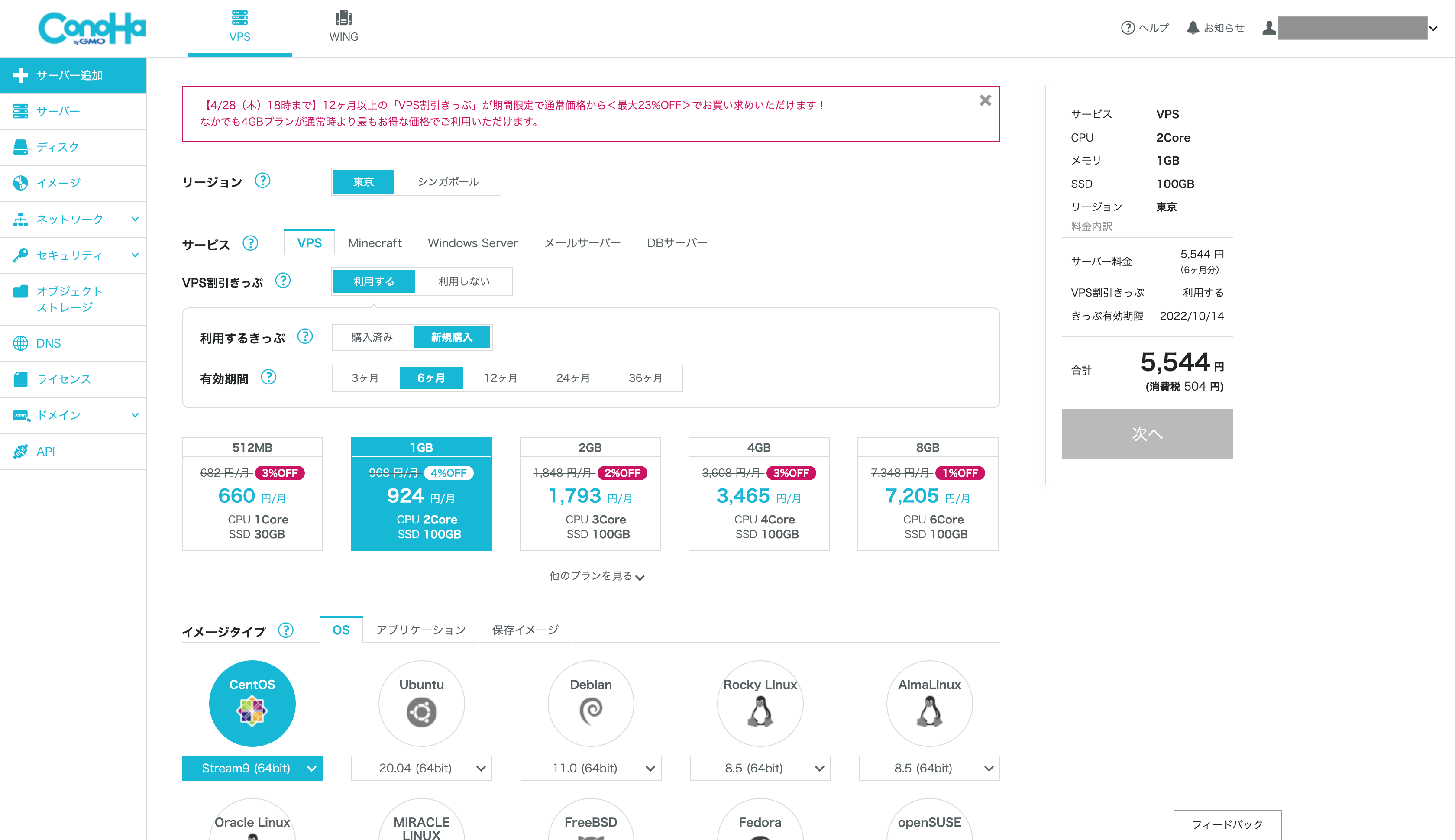This screenshot has height=840, width=1455.
Task: Select 利用しない for VPS割引きっぷ
Action: point(463,281)
